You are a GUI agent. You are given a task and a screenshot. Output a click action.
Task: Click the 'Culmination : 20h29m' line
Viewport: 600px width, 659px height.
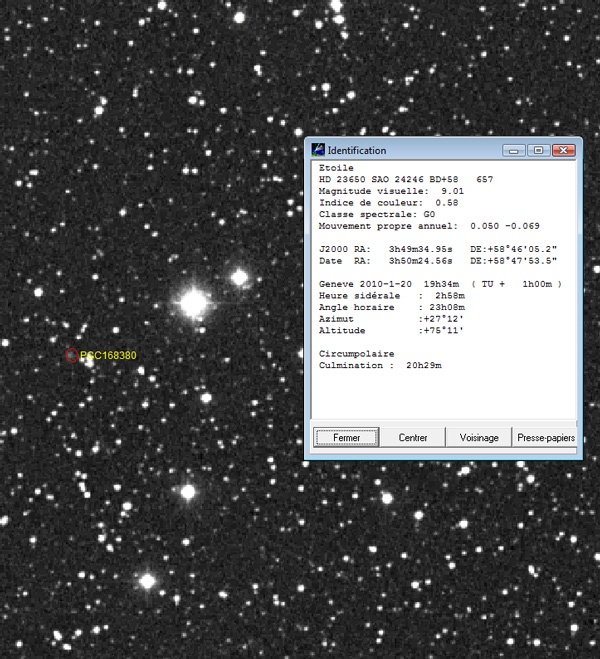(380, 366)
